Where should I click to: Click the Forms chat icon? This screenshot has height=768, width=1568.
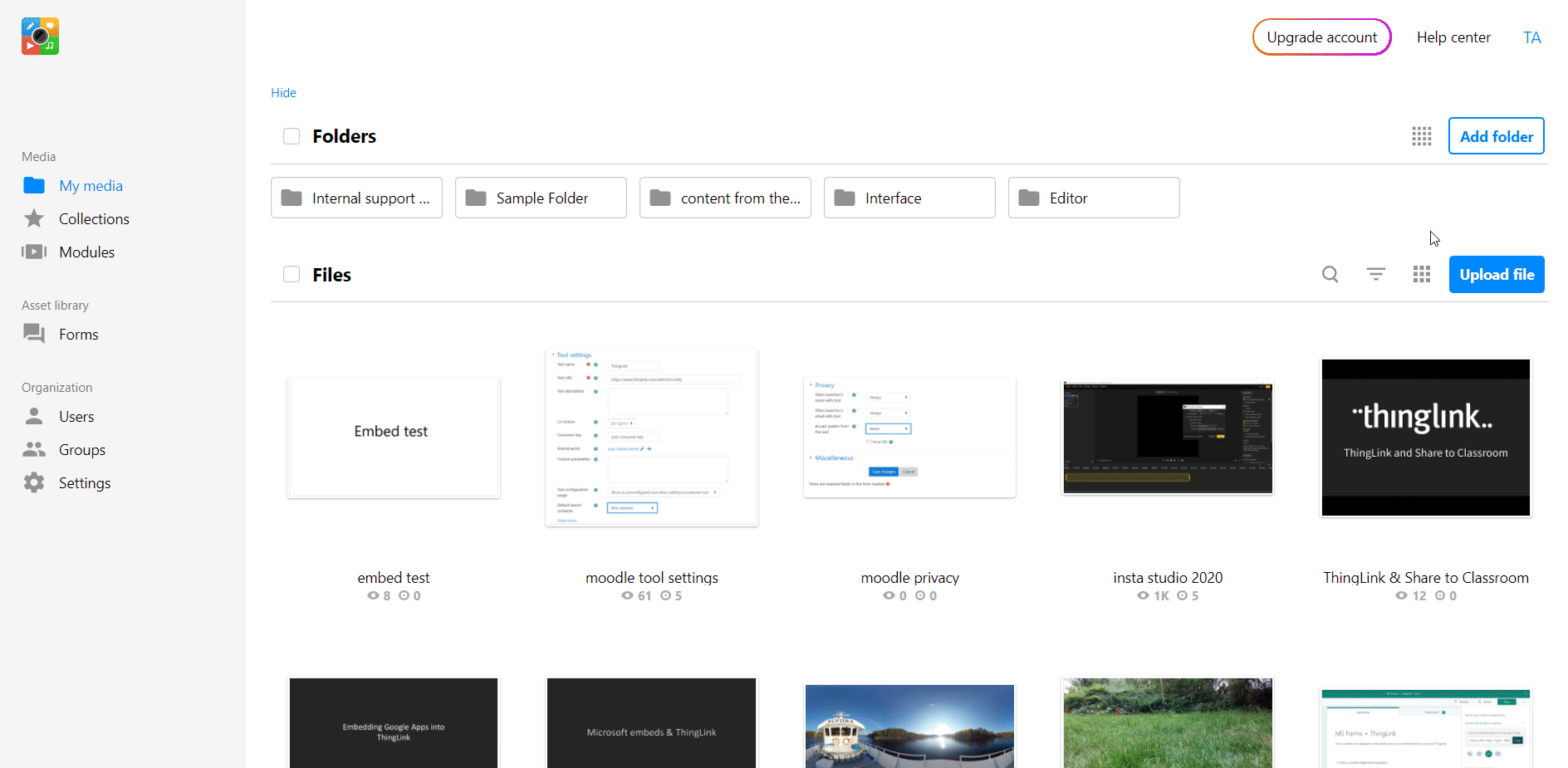(x=34, y=334)
